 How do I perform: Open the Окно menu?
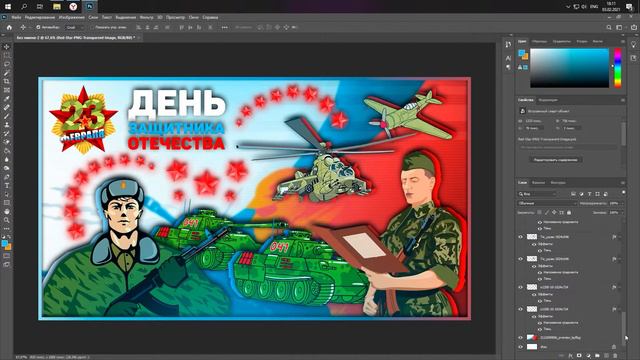point(193,18)
